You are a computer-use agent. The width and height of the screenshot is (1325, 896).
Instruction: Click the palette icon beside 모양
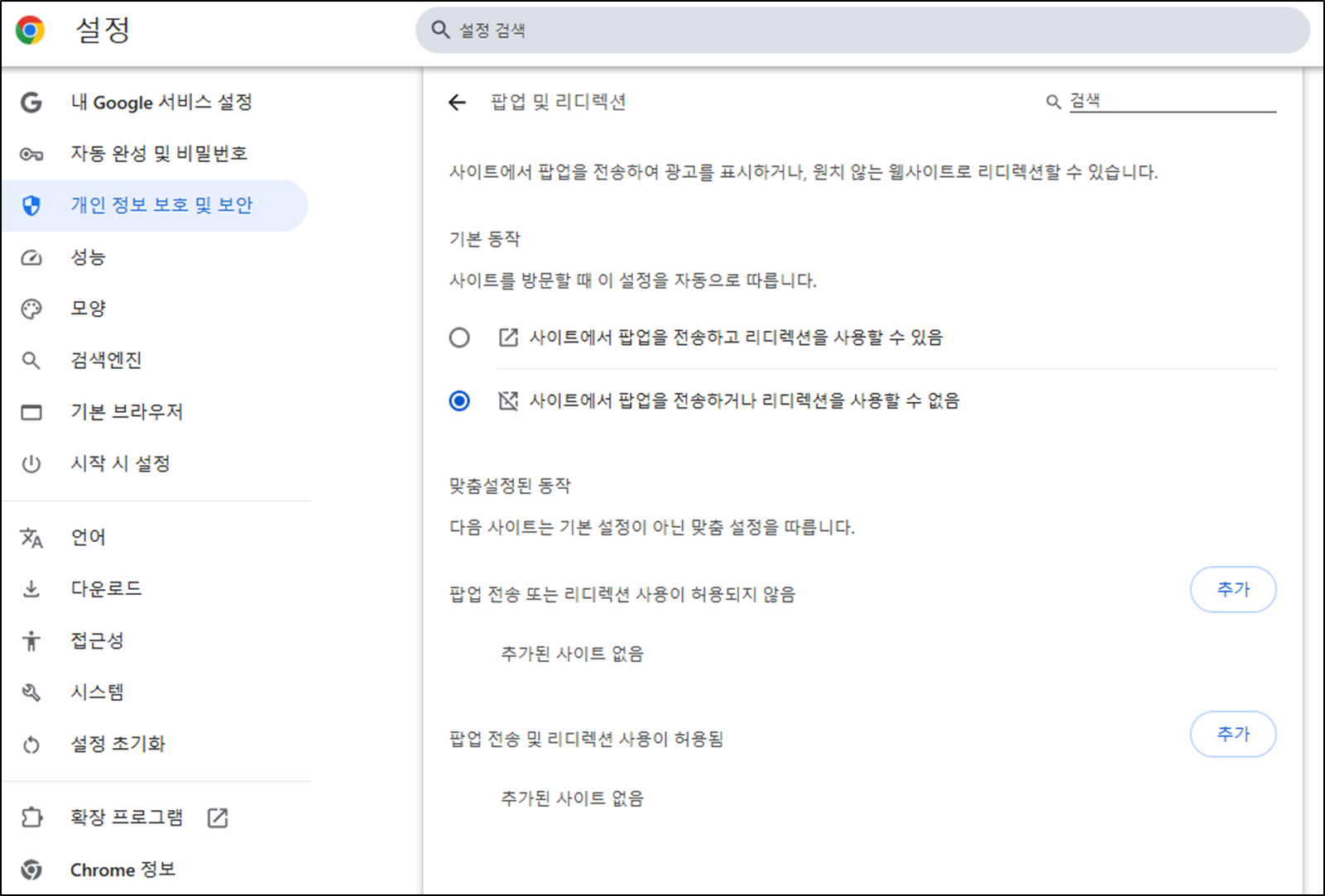tap(31, 308)
